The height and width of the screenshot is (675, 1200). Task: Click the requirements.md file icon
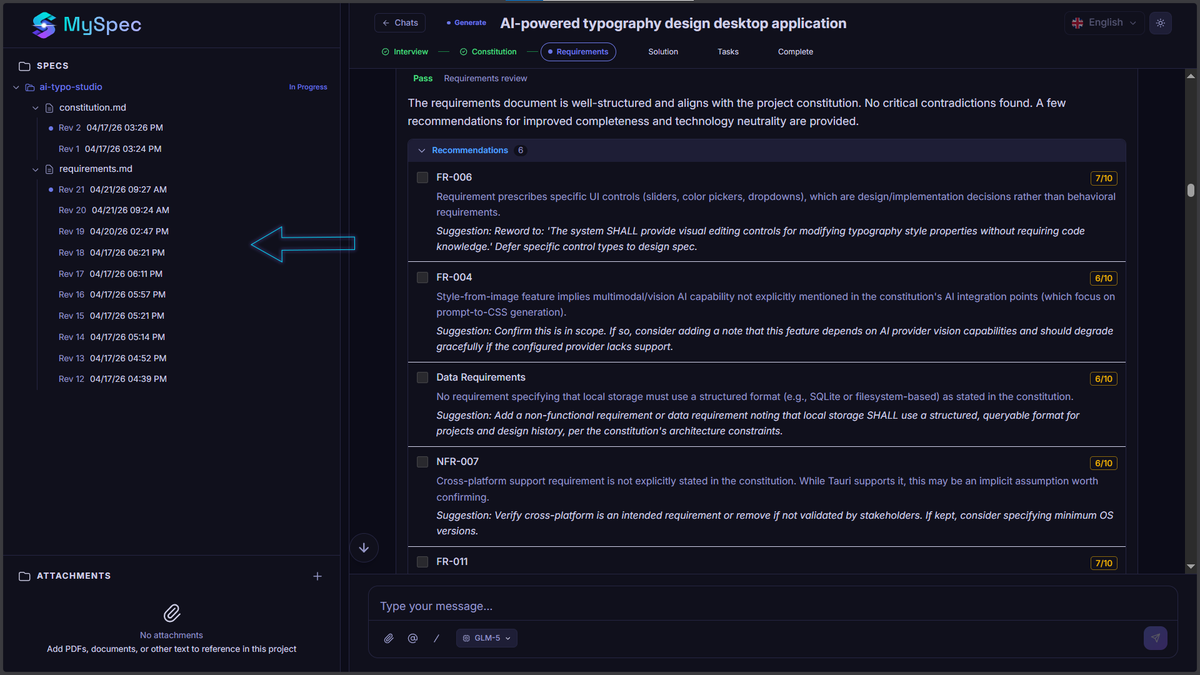tap(49, 169)
